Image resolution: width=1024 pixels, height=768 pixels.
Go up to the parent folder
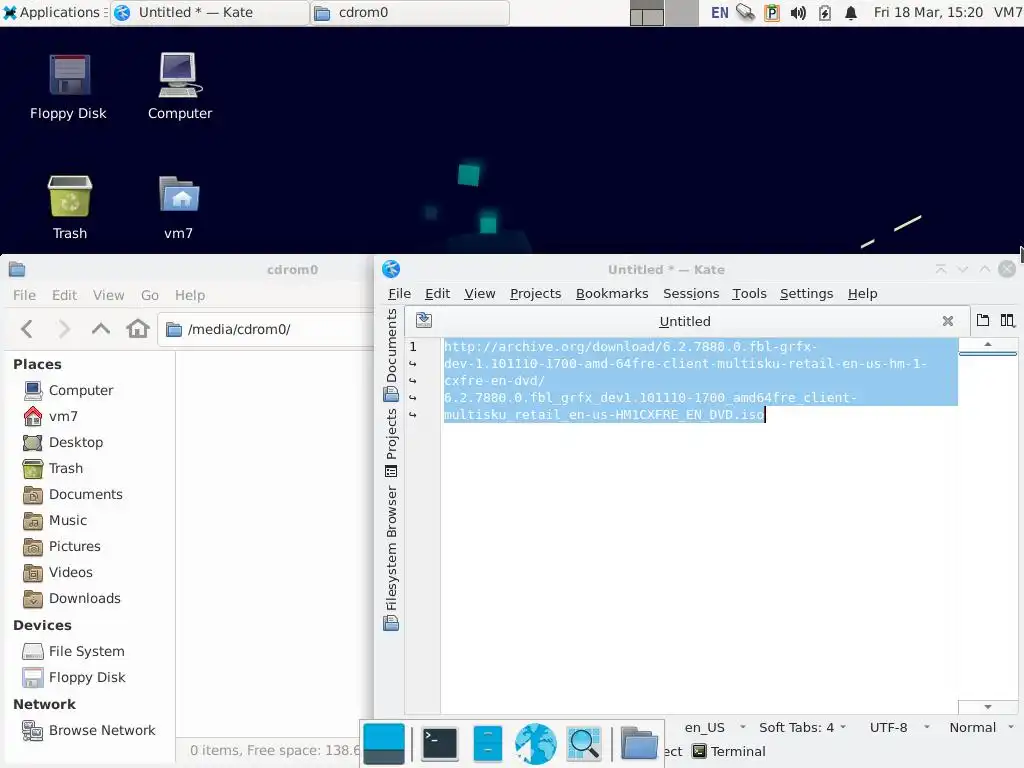point(101,328)
